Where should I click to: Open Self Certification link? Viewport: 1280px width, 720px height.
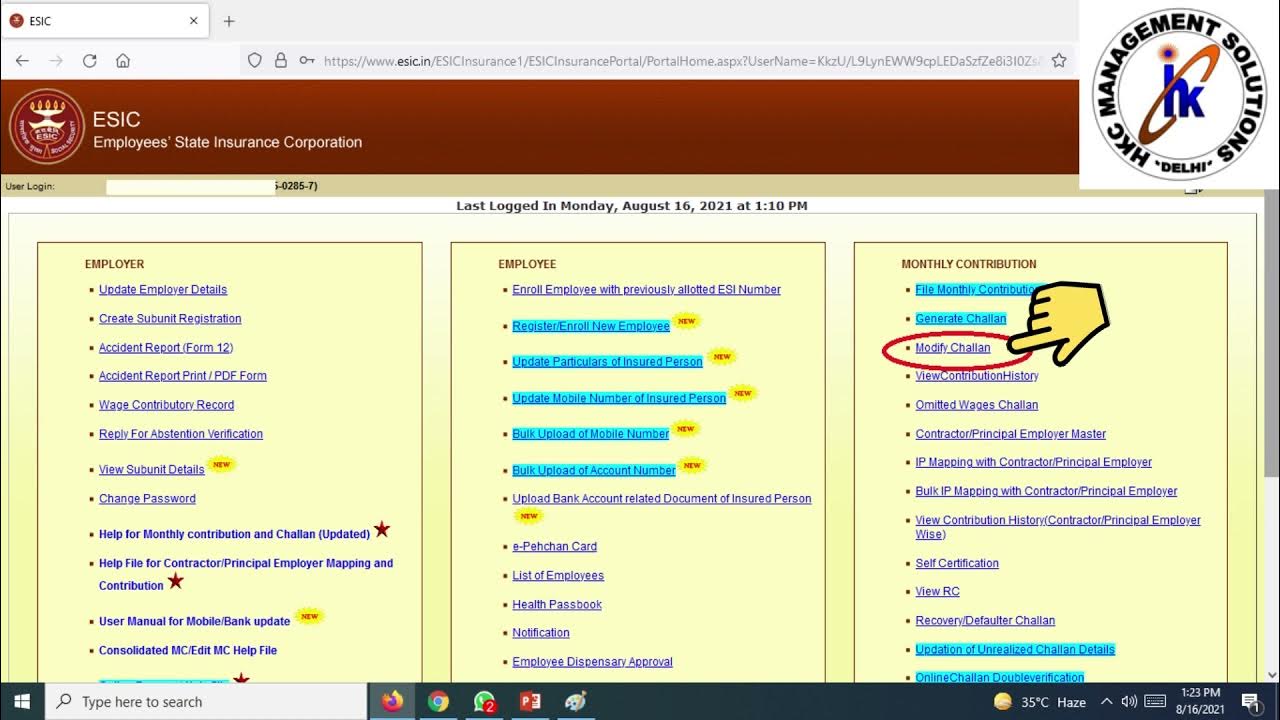click(957, 564)
